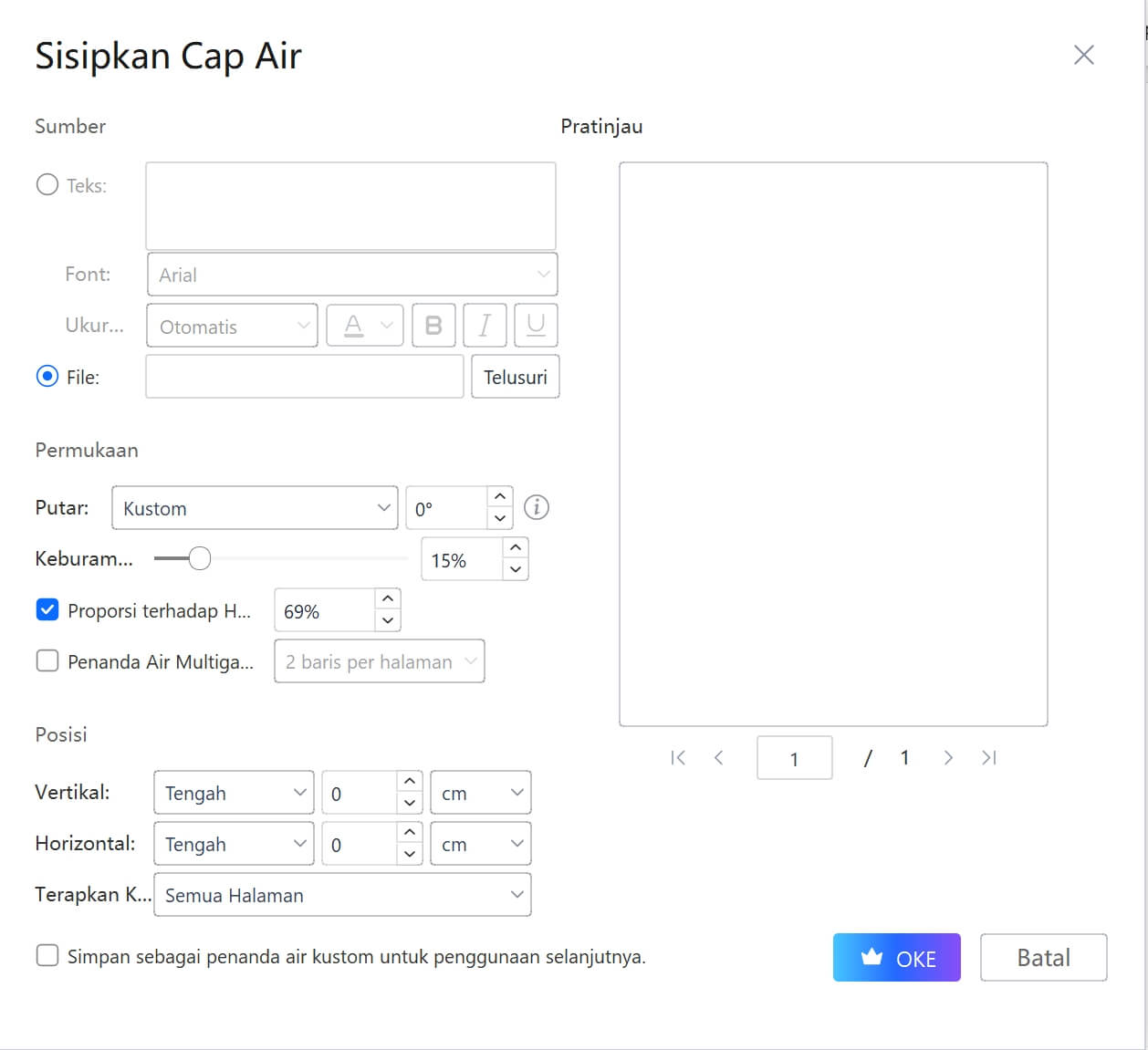
Task: Jump to last page in preview
Action: (988, 757)
